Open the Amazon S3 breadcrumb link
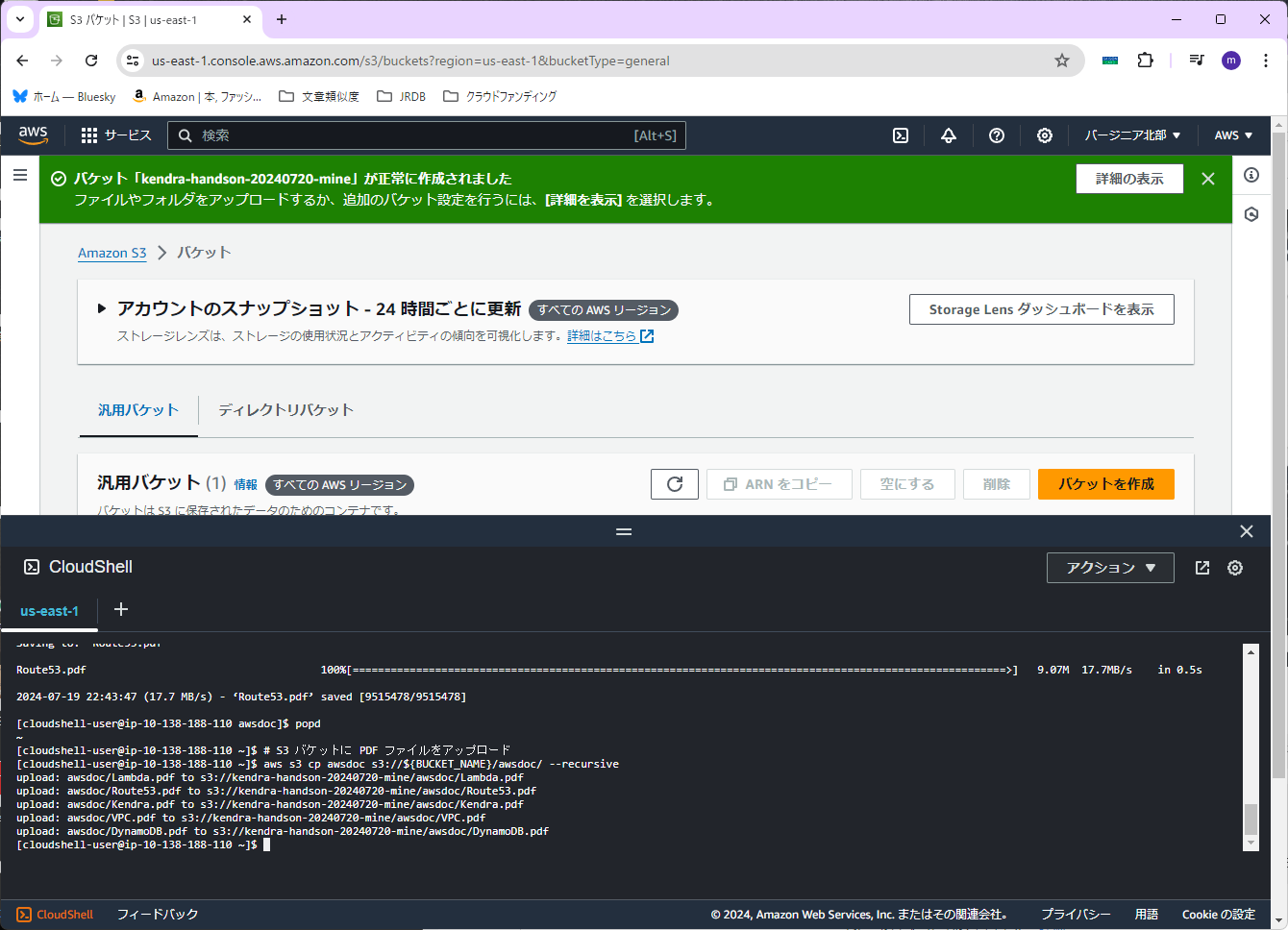The width and height of the screenshot is (1288, 930). pos(112,253)
